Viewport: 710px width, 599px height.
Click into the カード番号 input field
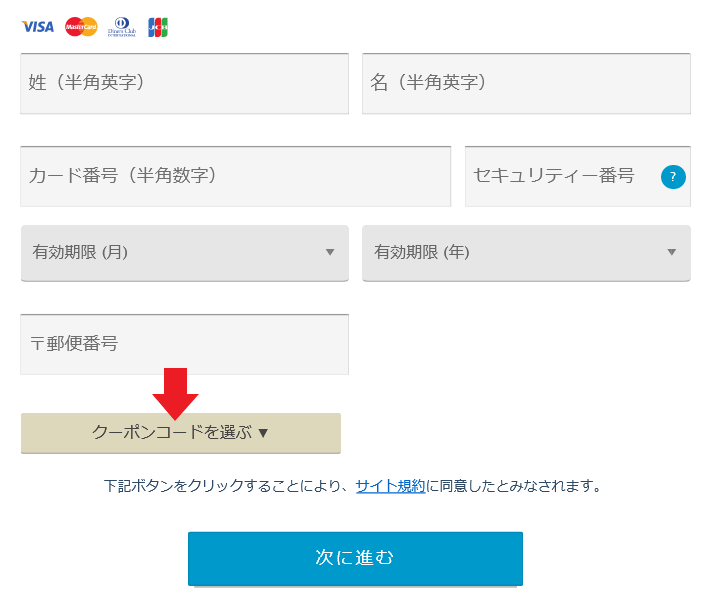point(235,176)
